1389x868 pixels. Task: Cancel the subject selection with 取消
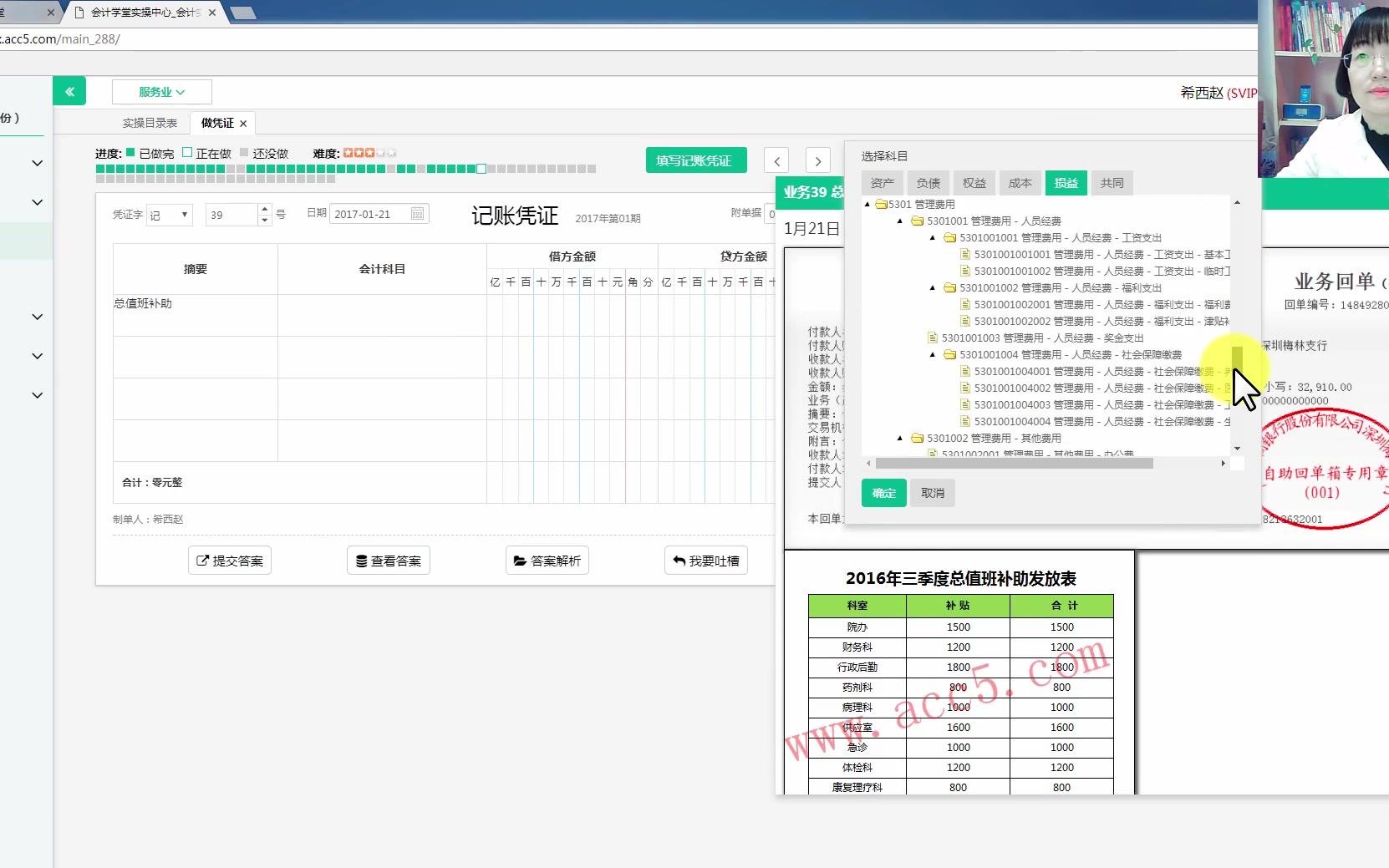coord(932,493)
